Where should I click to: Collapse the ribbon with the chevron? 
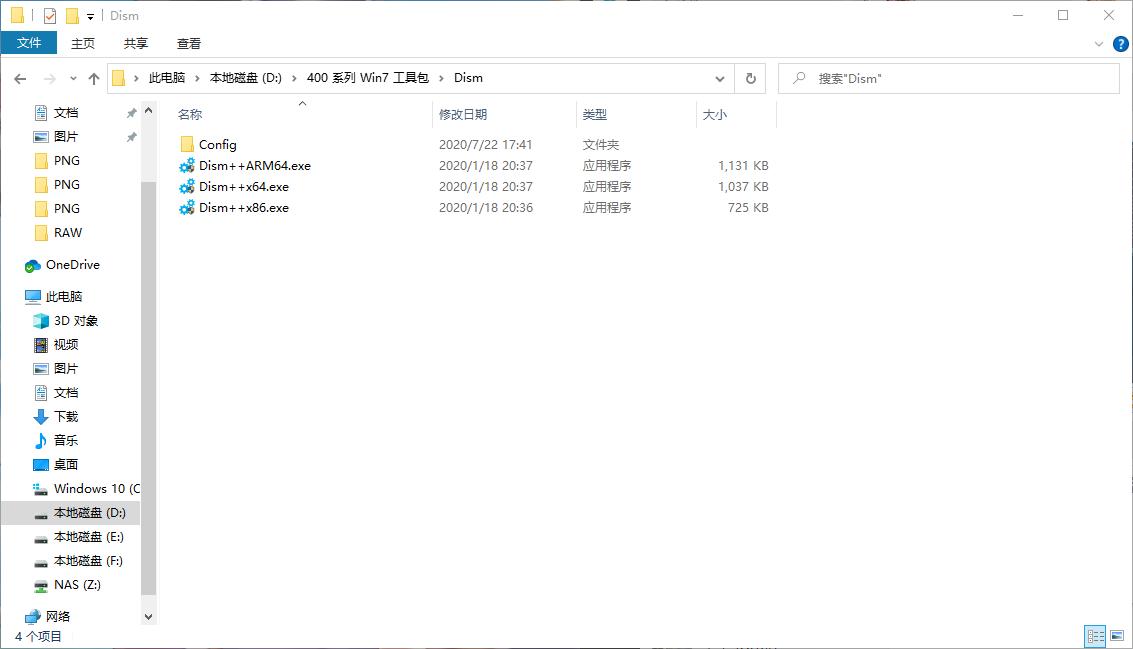coord(1098,43)
